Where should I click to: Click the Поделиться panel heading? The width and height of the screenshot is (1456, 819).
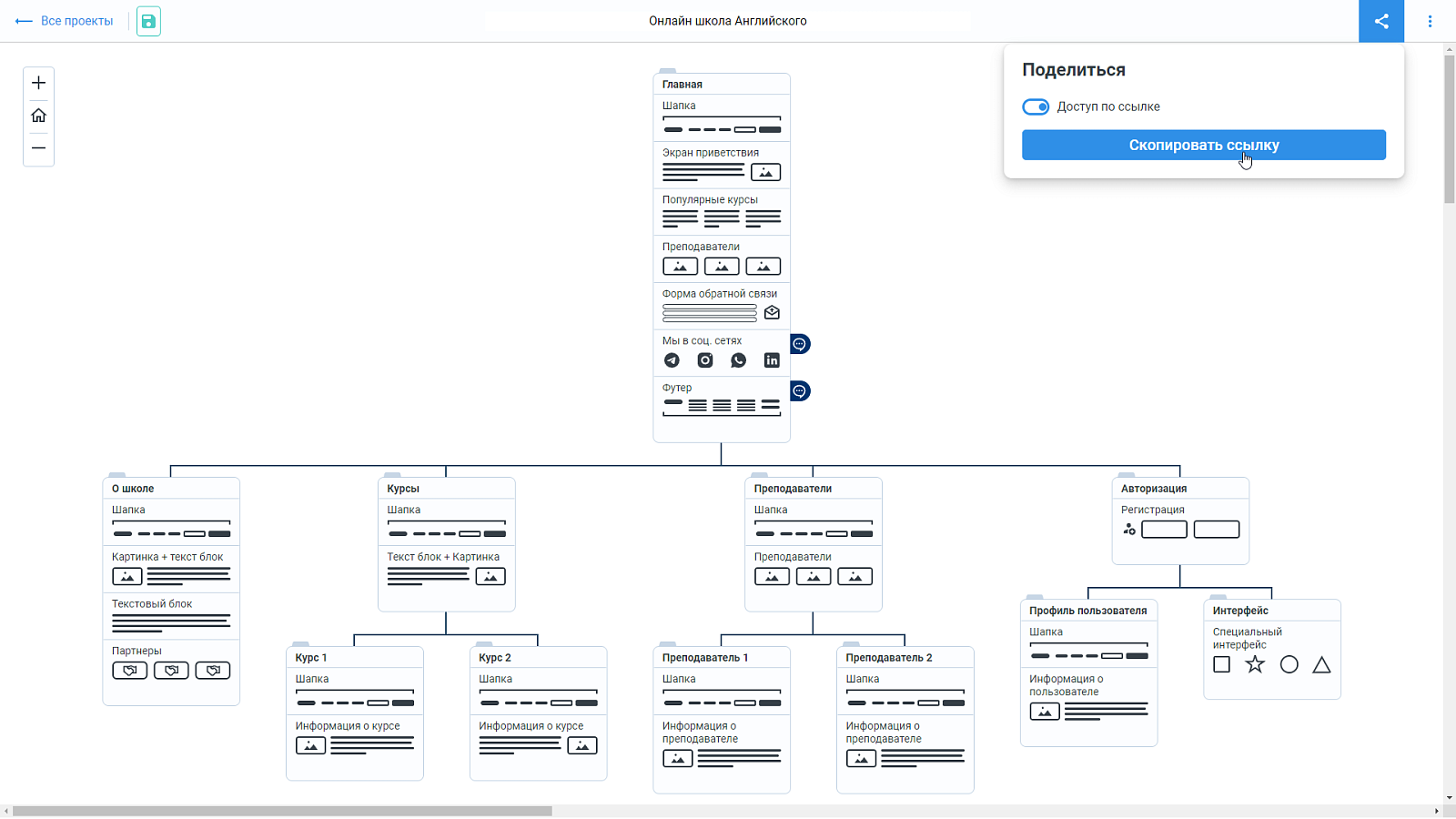point(1074,70)
